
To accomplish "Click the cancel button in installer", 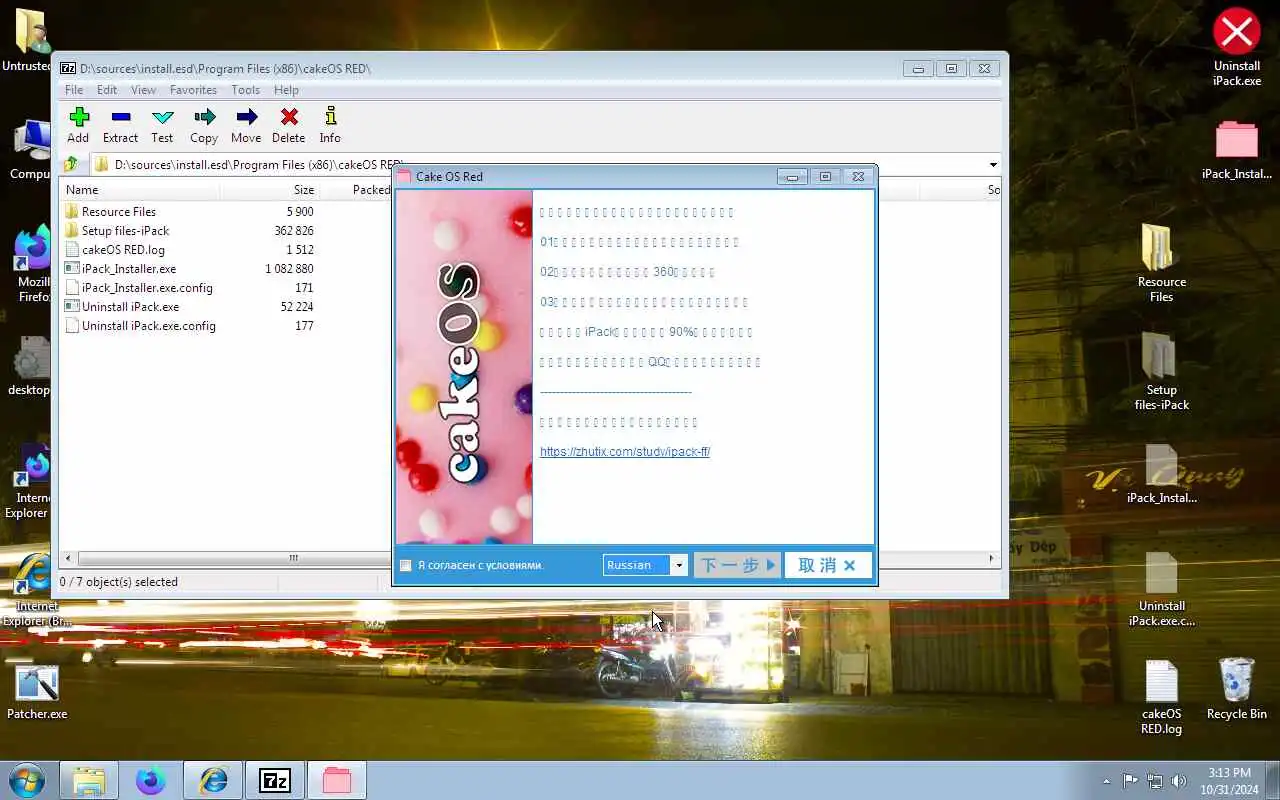I will [827, 565].
